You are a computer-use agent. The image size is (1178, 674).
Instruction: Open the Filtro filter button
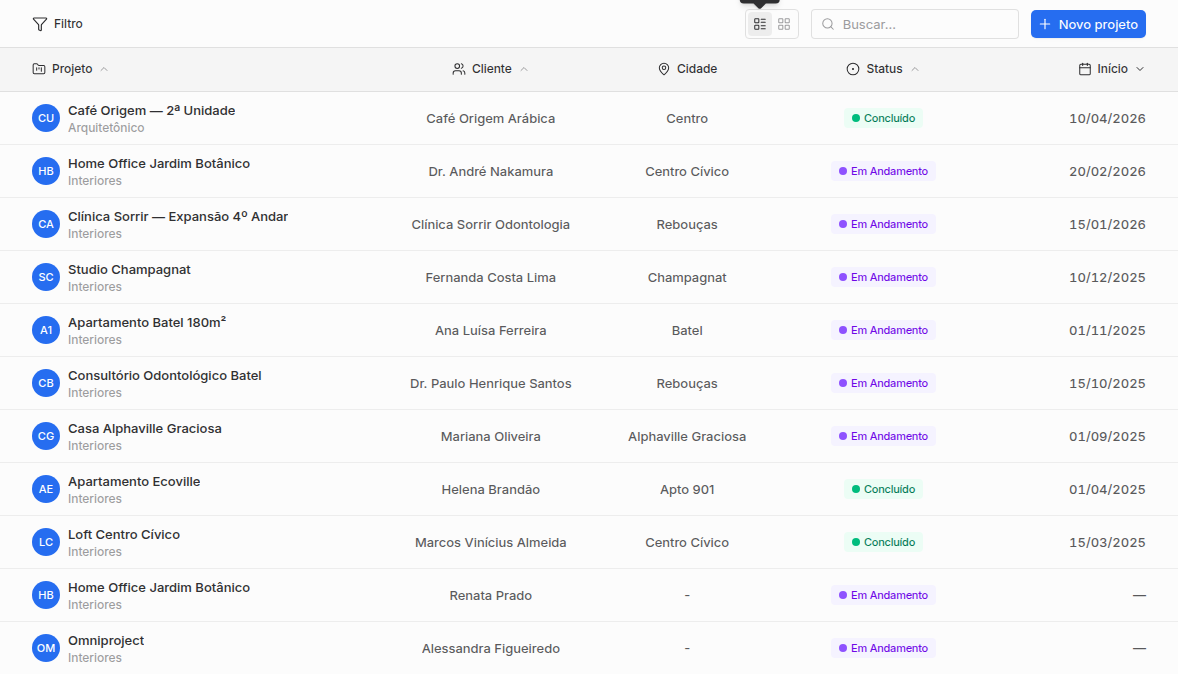(58, 24)
